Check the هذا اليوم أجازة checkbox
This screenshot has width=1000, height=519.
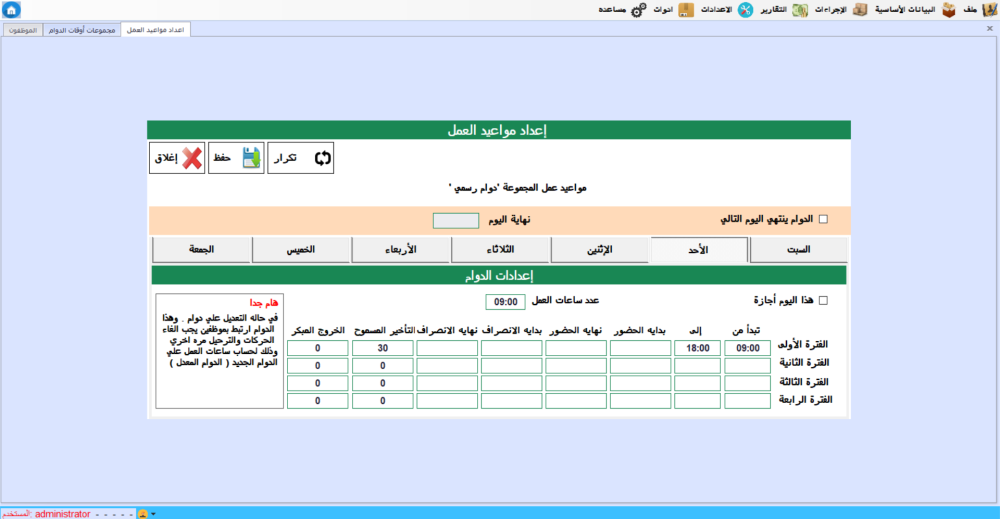(824, 300)
